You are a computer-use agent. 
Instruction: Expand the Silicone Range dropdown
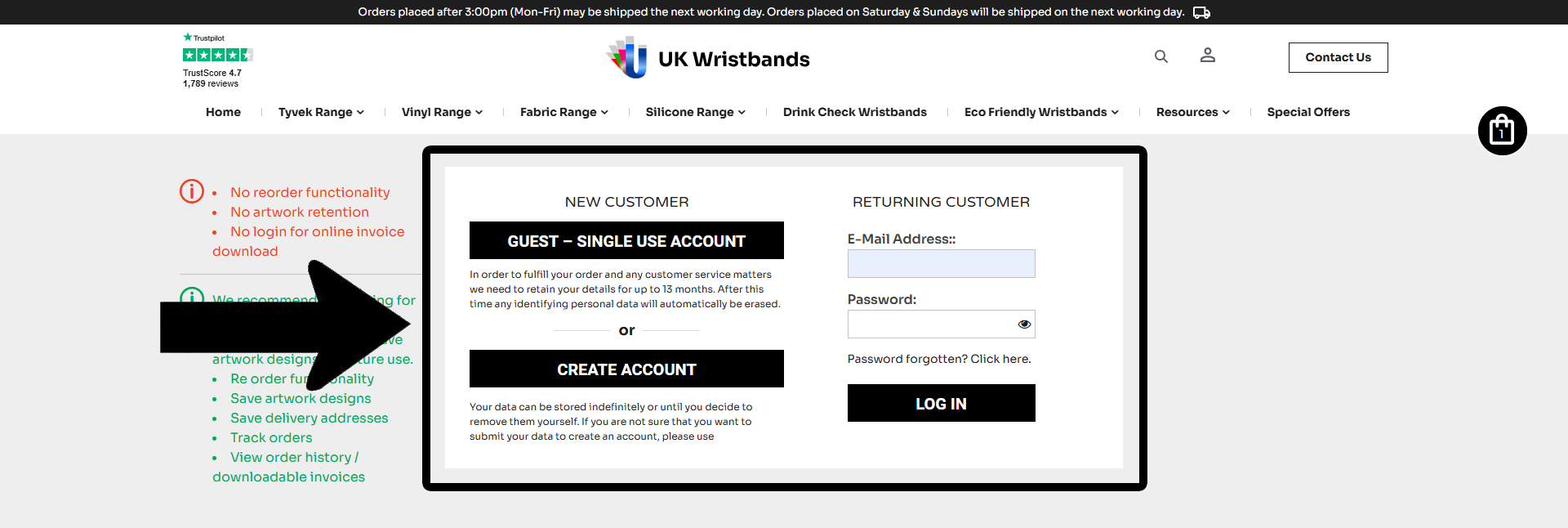pyautogui.click(x=695, y=112)
